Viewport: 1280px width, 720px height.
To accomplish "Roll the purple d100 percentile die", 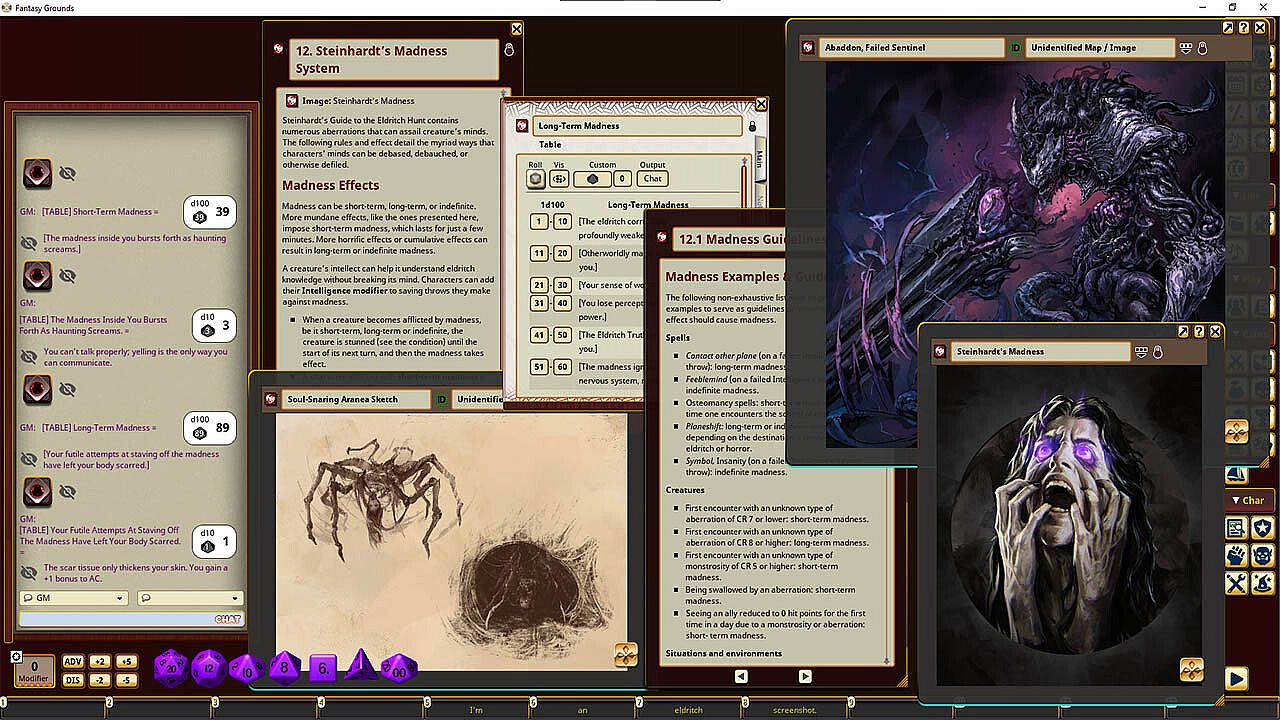I will tap(398, 668).
